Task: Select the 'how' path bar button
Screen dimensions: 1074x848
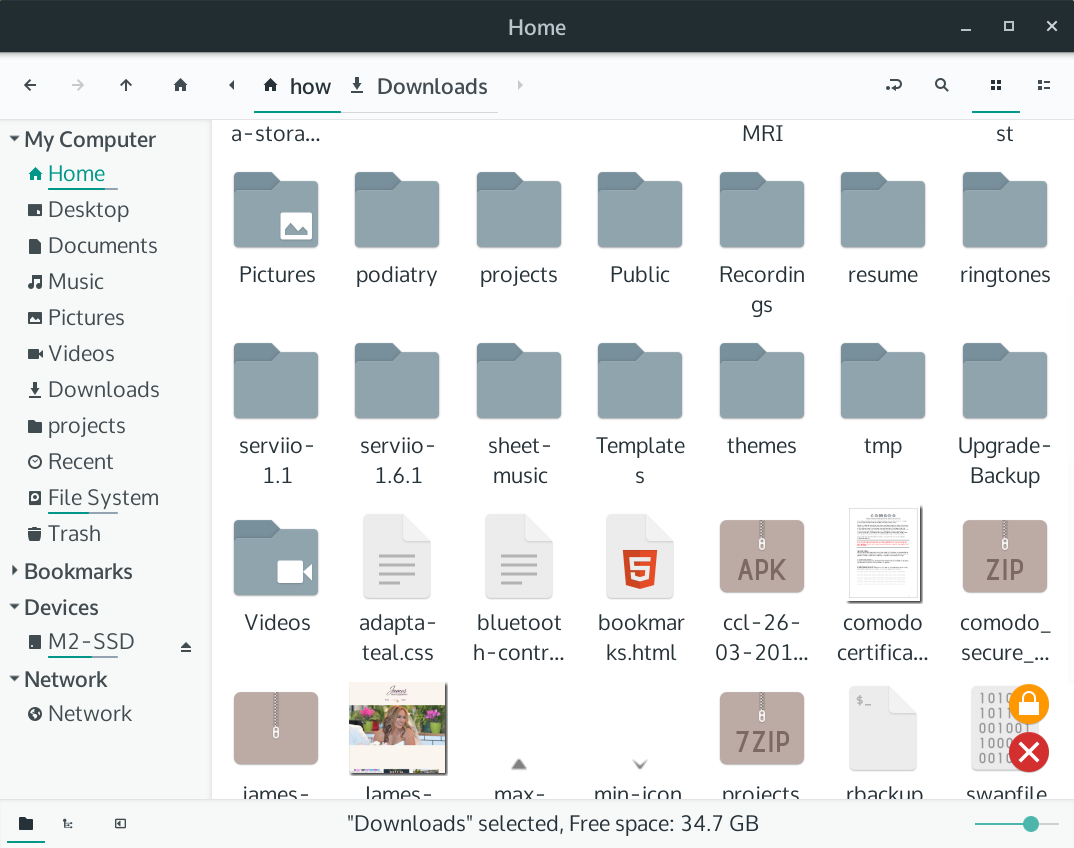Action: tap(297, 86)
